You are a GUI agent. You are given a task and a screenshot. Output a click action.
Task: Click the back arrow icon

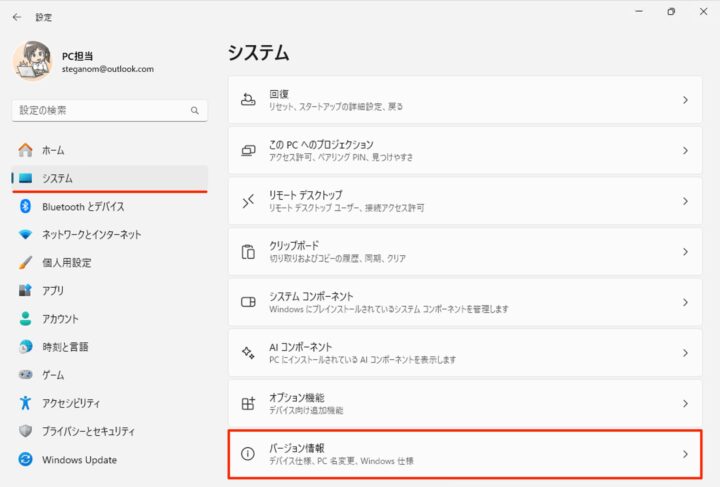[17, 17]
